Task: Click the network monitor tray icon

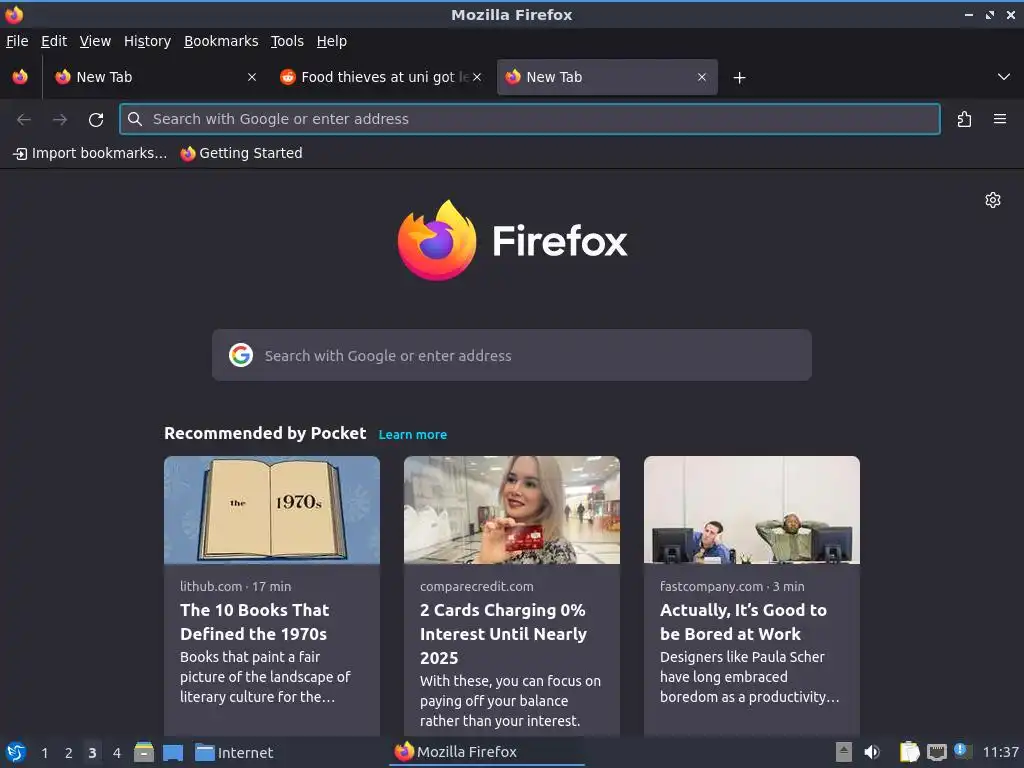Action: coord(936,753)
